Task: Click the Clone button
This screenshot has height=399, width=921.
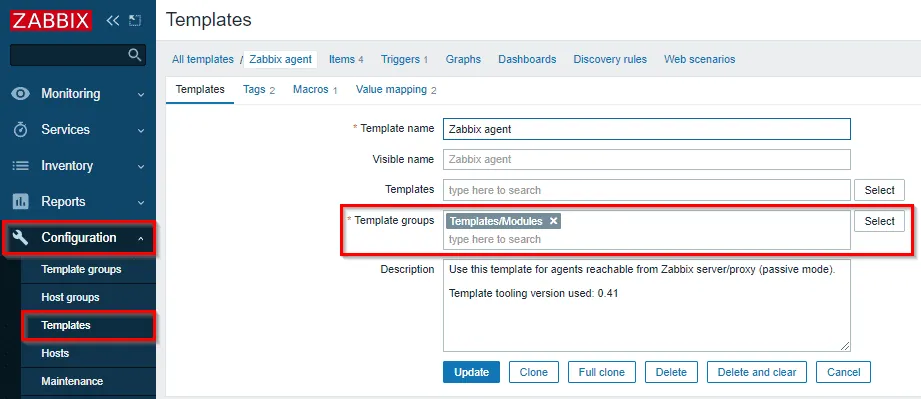Action: tap(533, 372)
